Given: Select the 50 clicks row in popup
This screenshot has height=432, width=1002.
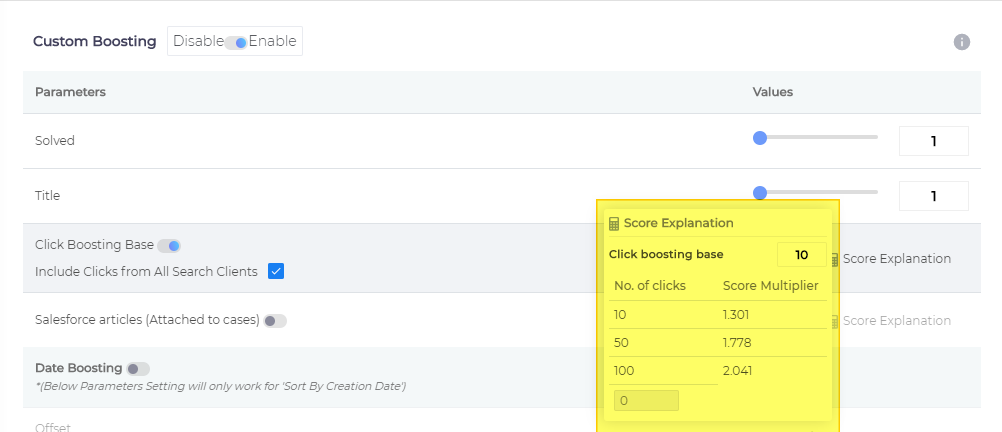Looking at the screenshot, I should [x=717, y=343].
